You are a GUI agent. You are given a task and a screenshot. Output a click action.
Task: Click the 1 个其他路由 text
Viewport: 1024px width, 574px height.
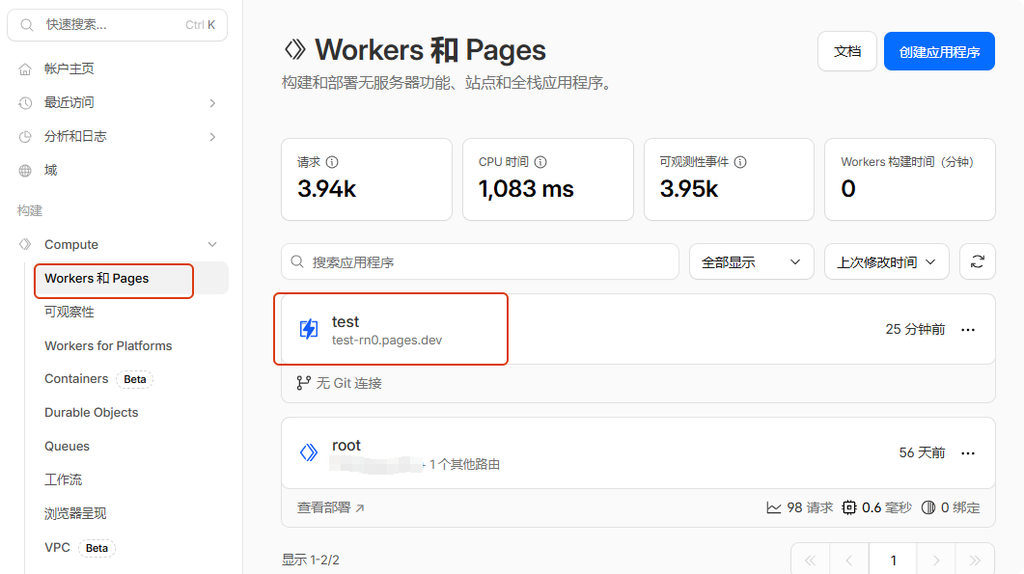[464, 464]
